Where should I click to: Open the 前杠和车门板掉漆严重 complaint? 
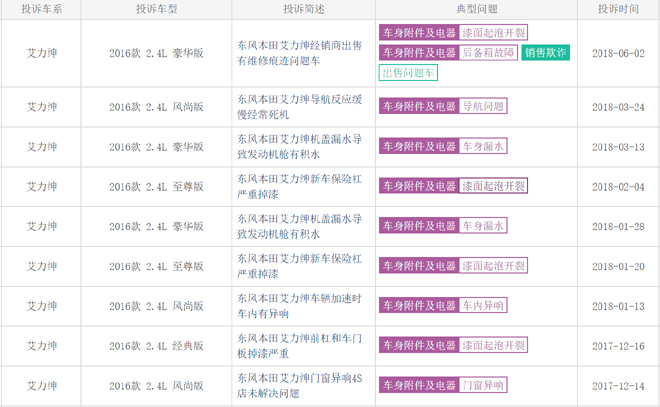coord(299,346)
